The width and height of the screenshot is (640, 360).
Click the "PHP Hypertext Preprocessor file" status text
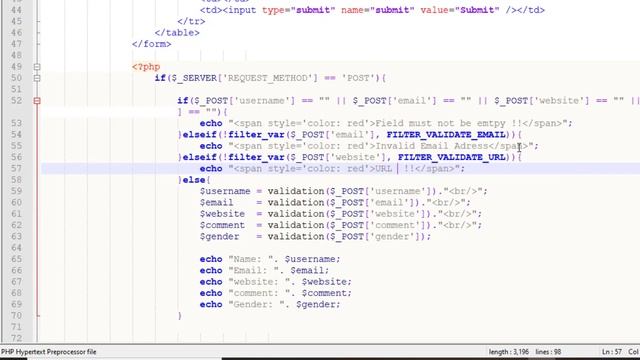49,352
